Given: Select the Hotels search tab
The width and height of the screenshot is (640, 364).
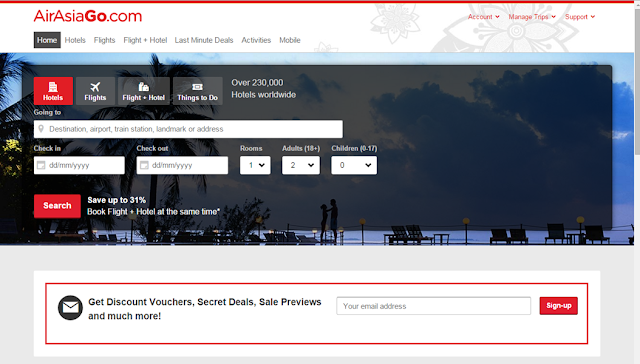Looking at the screenshot, I should 53,91.
